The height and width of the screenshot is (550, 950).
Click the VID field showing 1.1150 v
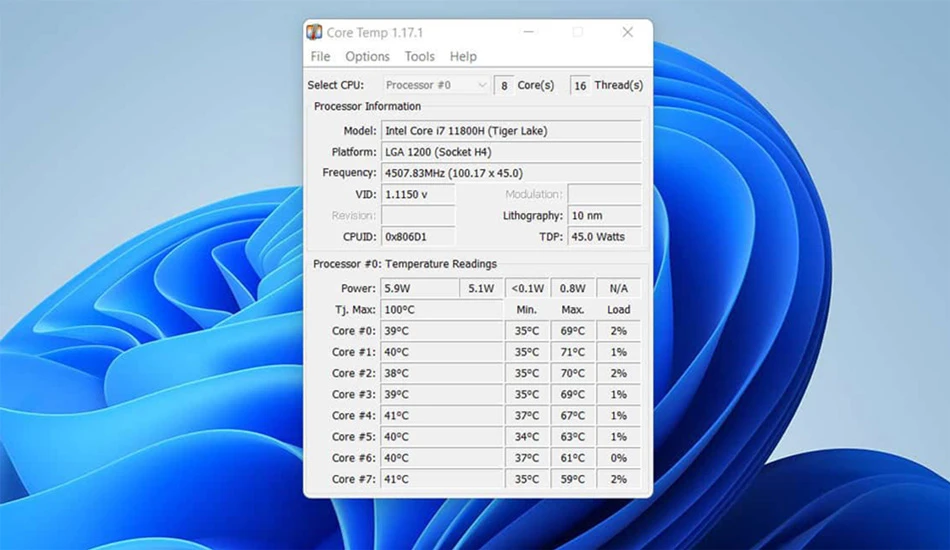click(418, 194)
